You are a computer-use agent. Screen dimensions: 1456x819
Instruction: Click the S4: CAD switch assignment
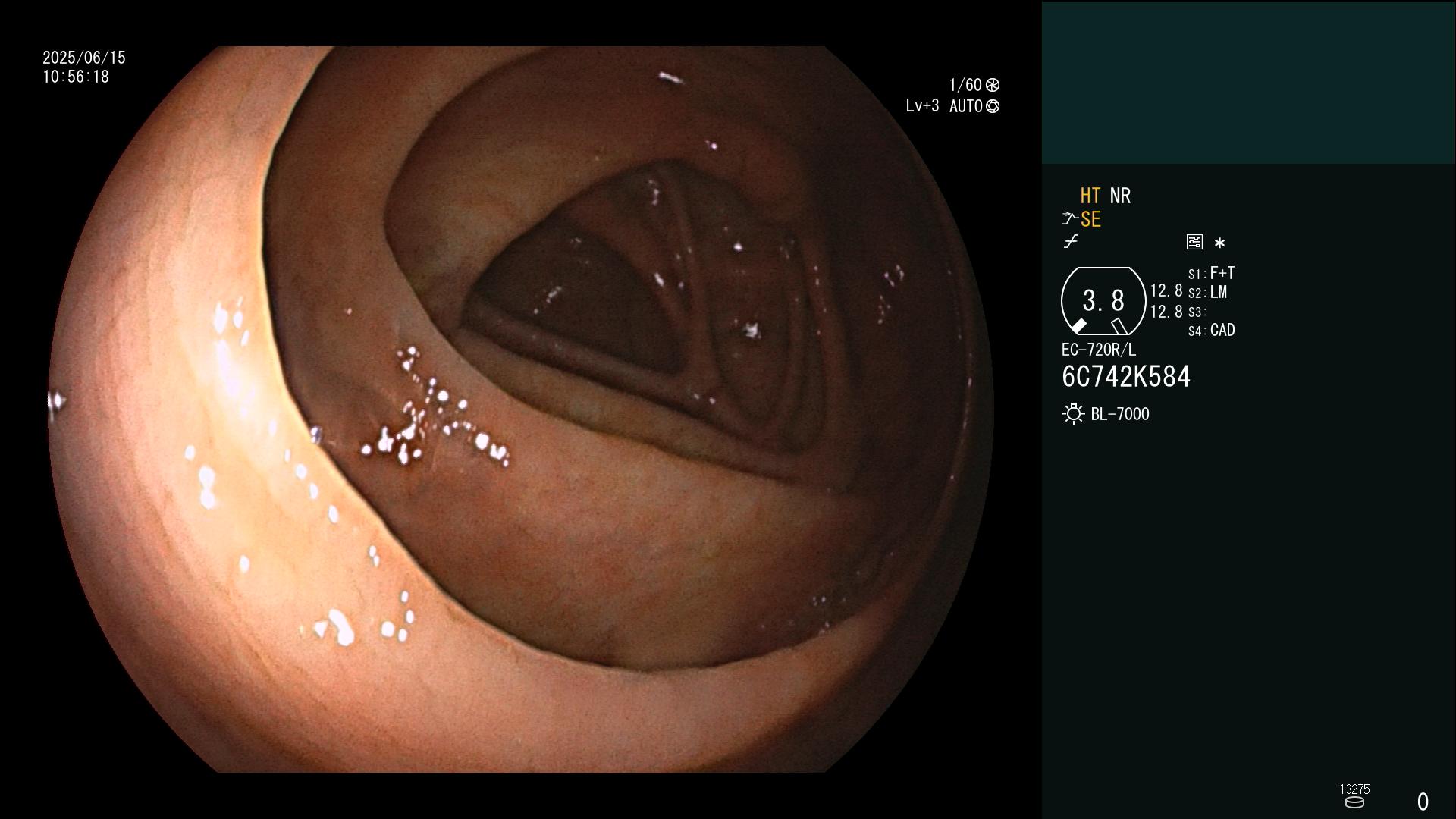(1211, 330)
